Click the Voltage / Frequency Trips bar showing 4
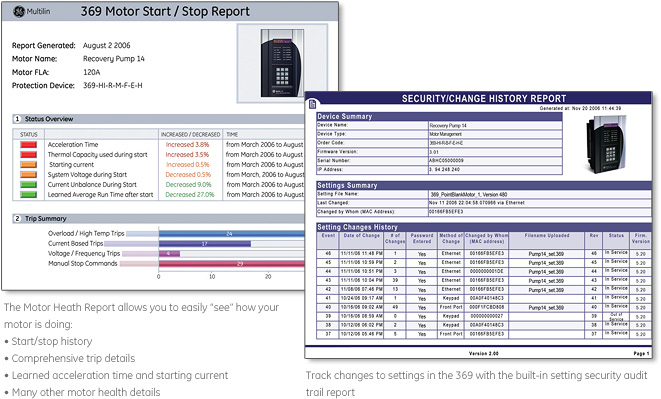This screenshot has height=399, width=661. tap(169, 253)
